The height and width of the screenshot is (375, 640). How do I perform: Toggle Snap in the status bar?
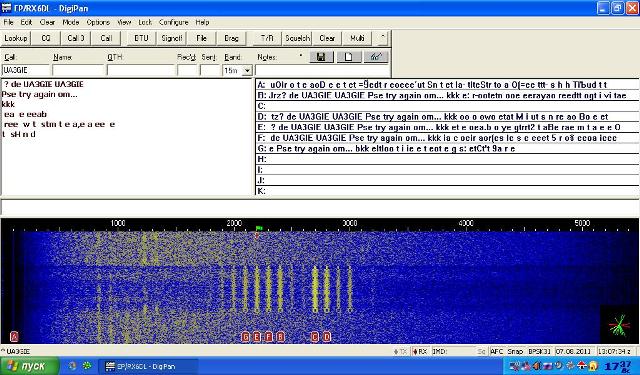[x=516, y=351]
